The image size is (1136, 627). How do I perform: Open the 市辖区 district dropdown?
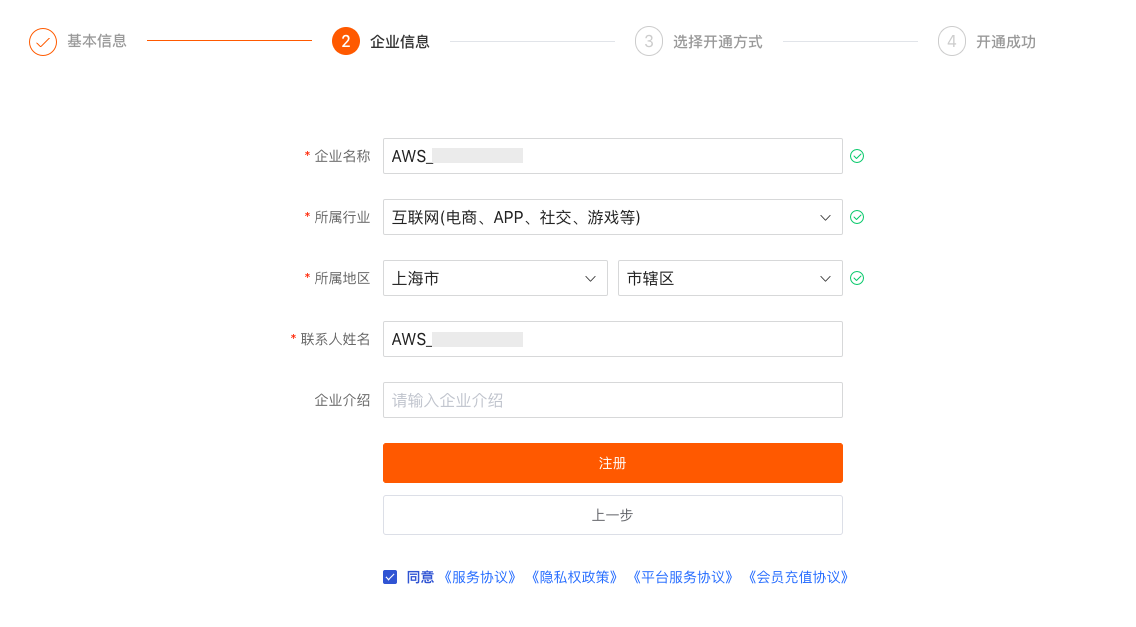[730, 278]
